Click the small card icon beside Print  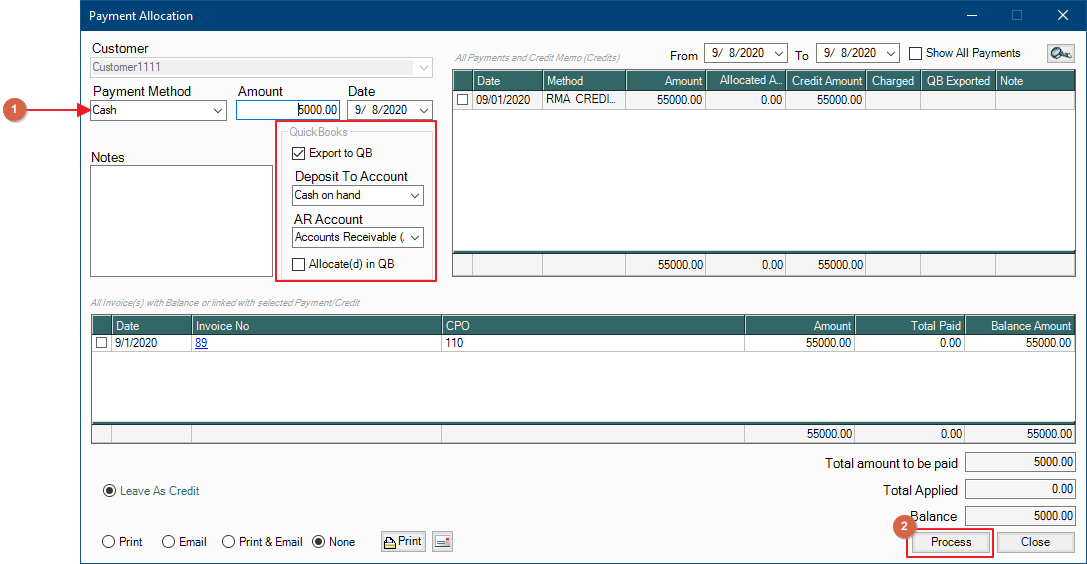443,541
